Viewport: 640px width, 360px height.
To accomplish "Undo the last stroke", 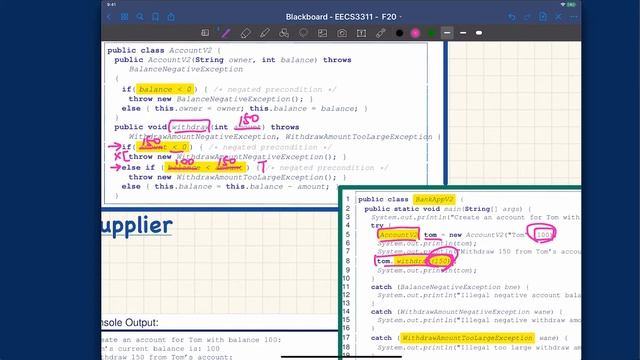I will 512,17.
